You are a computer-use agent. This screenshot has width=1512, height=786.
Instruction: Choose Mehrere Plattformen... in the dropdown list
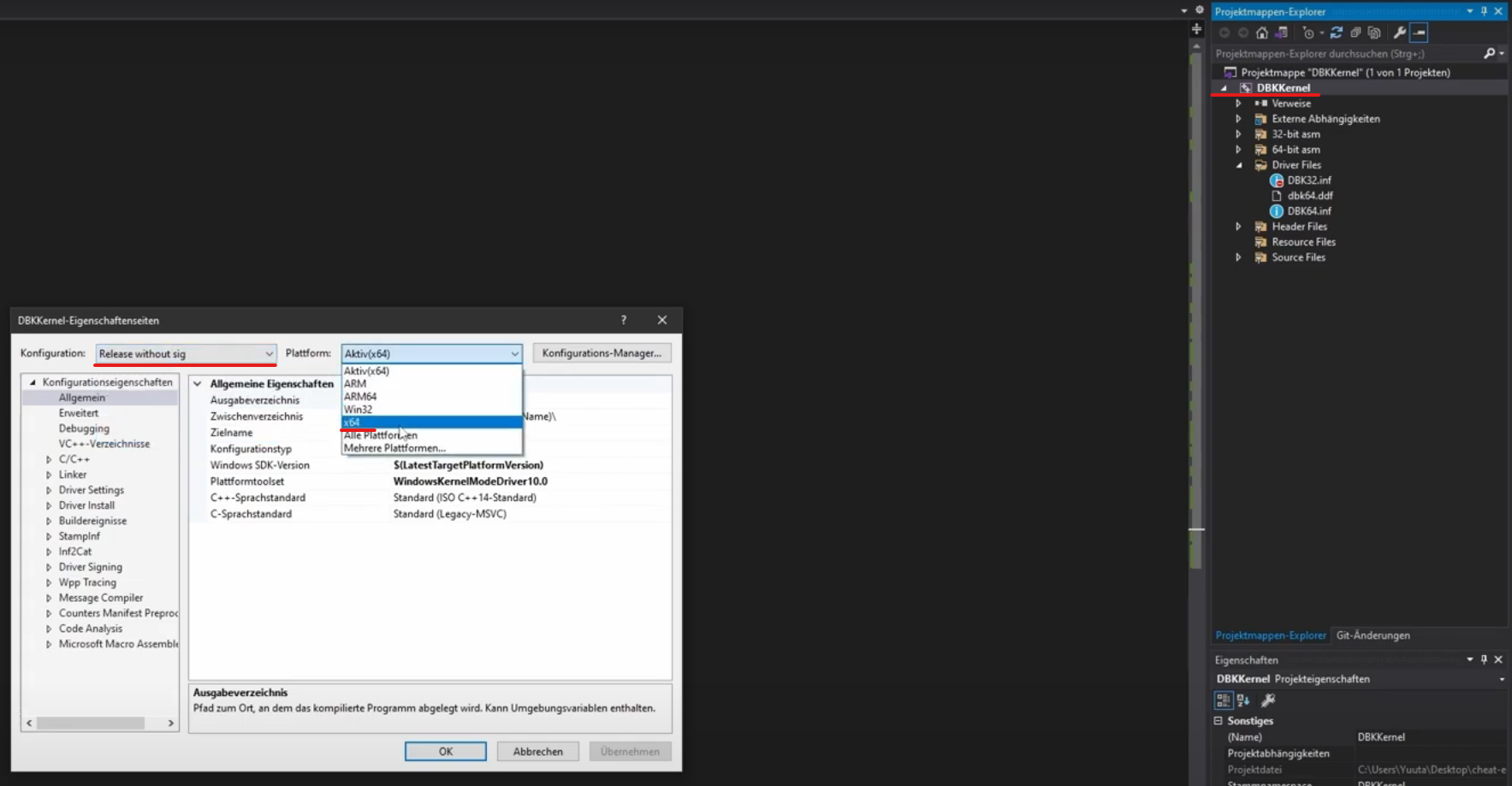pyautogui.click(x=431, y=448)
